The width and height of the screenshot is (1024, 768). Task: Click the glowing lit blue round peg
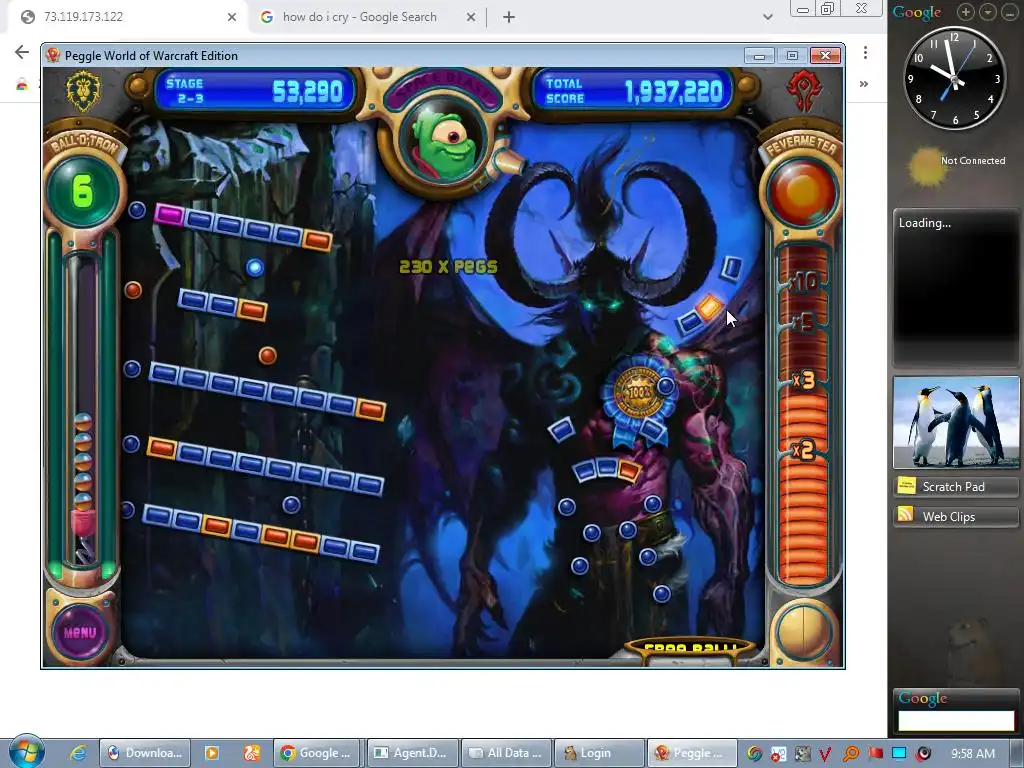click(x=255, y=267)
